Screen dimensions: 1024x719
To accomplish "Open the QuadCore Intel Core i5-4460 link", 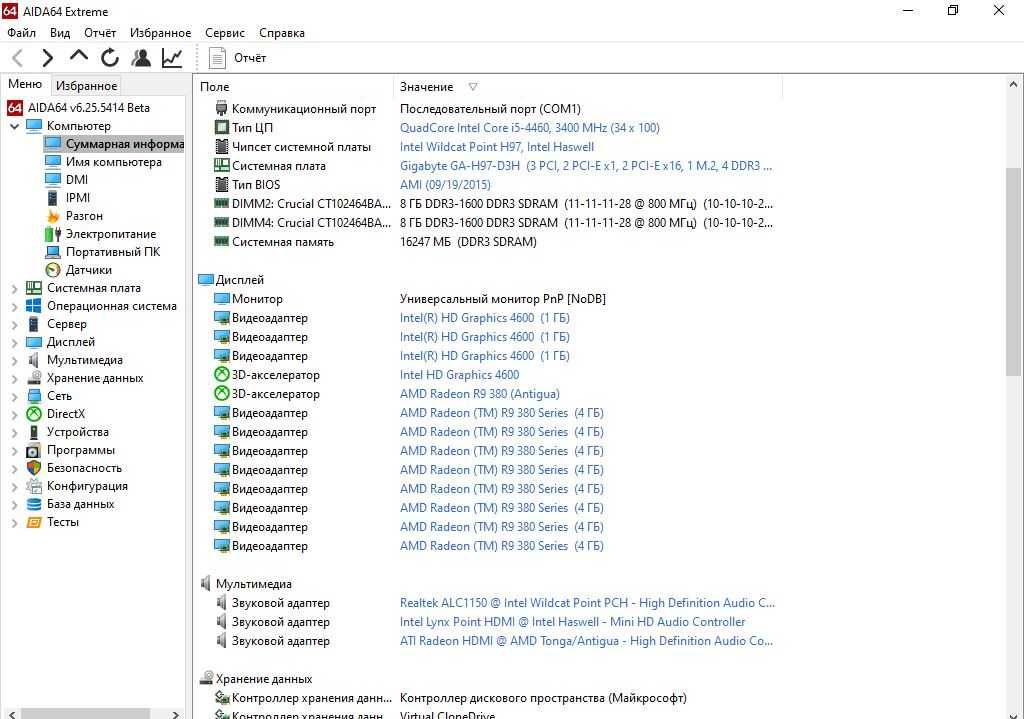I will 530,128.
